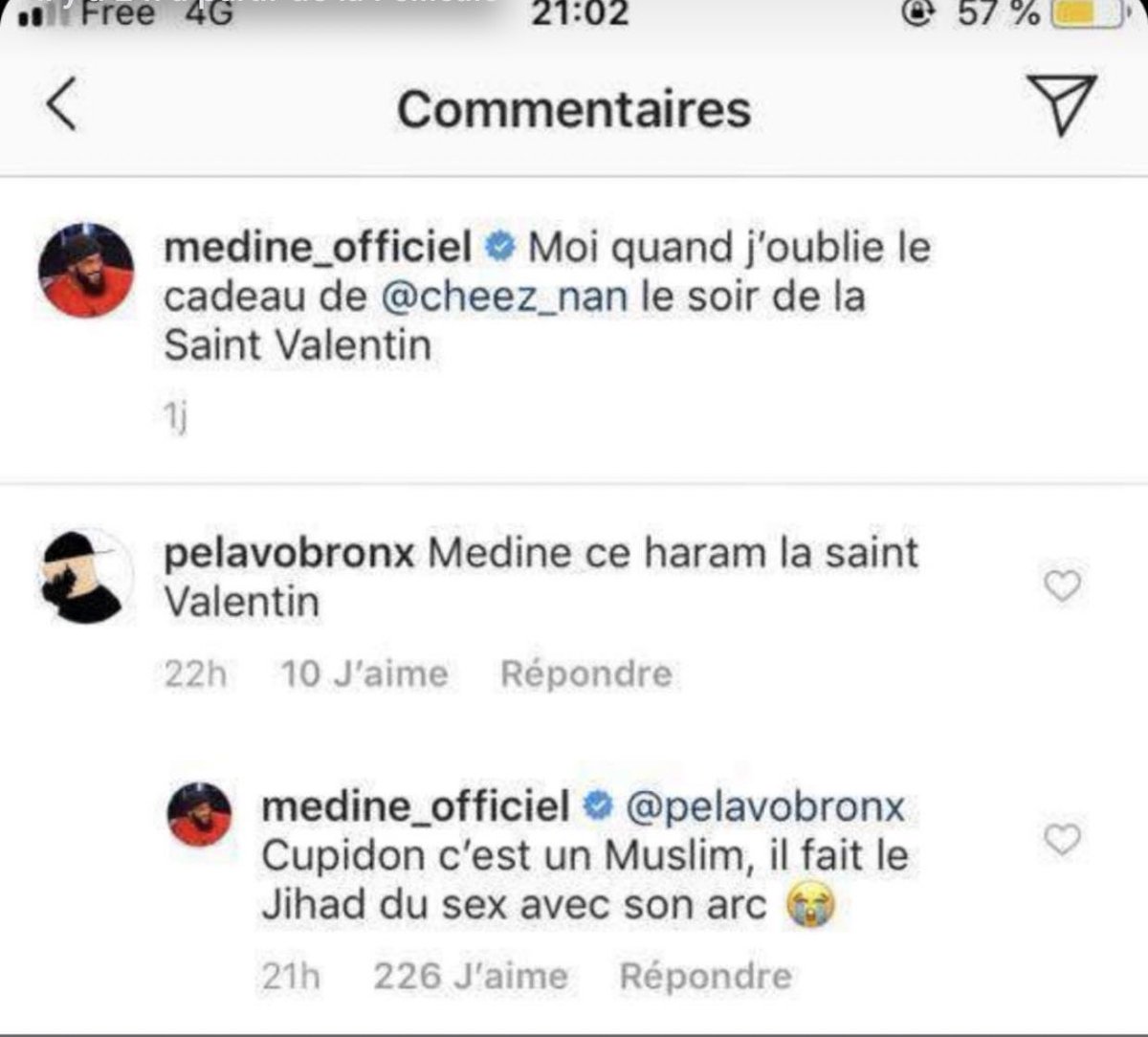View the 226 J'aime likes list
This screenshot has width=1148, height=1037.
470,976
